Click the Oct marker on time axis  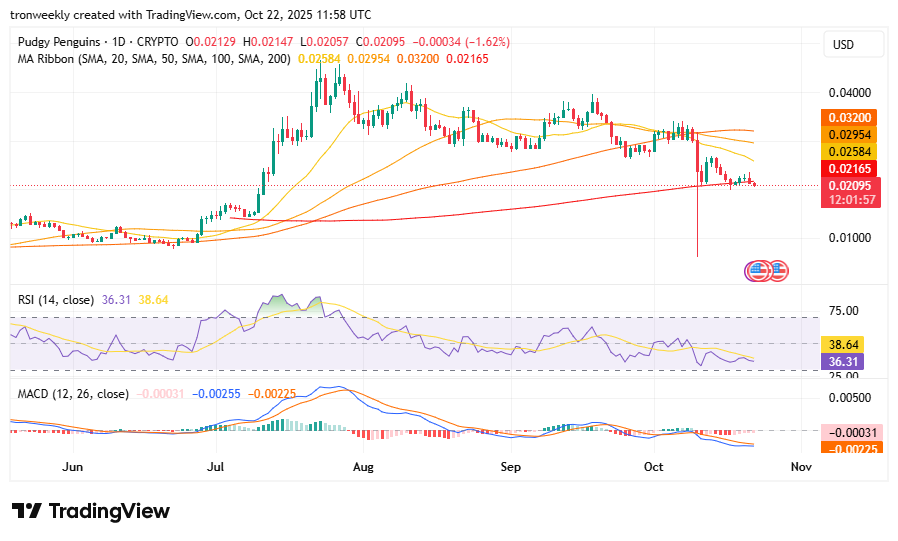click(654, 467)
